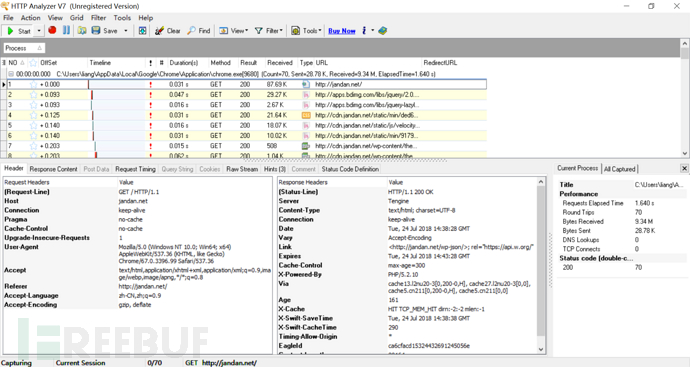Click the star icon in the column header

pyautogui.click(x=33, y=62)
